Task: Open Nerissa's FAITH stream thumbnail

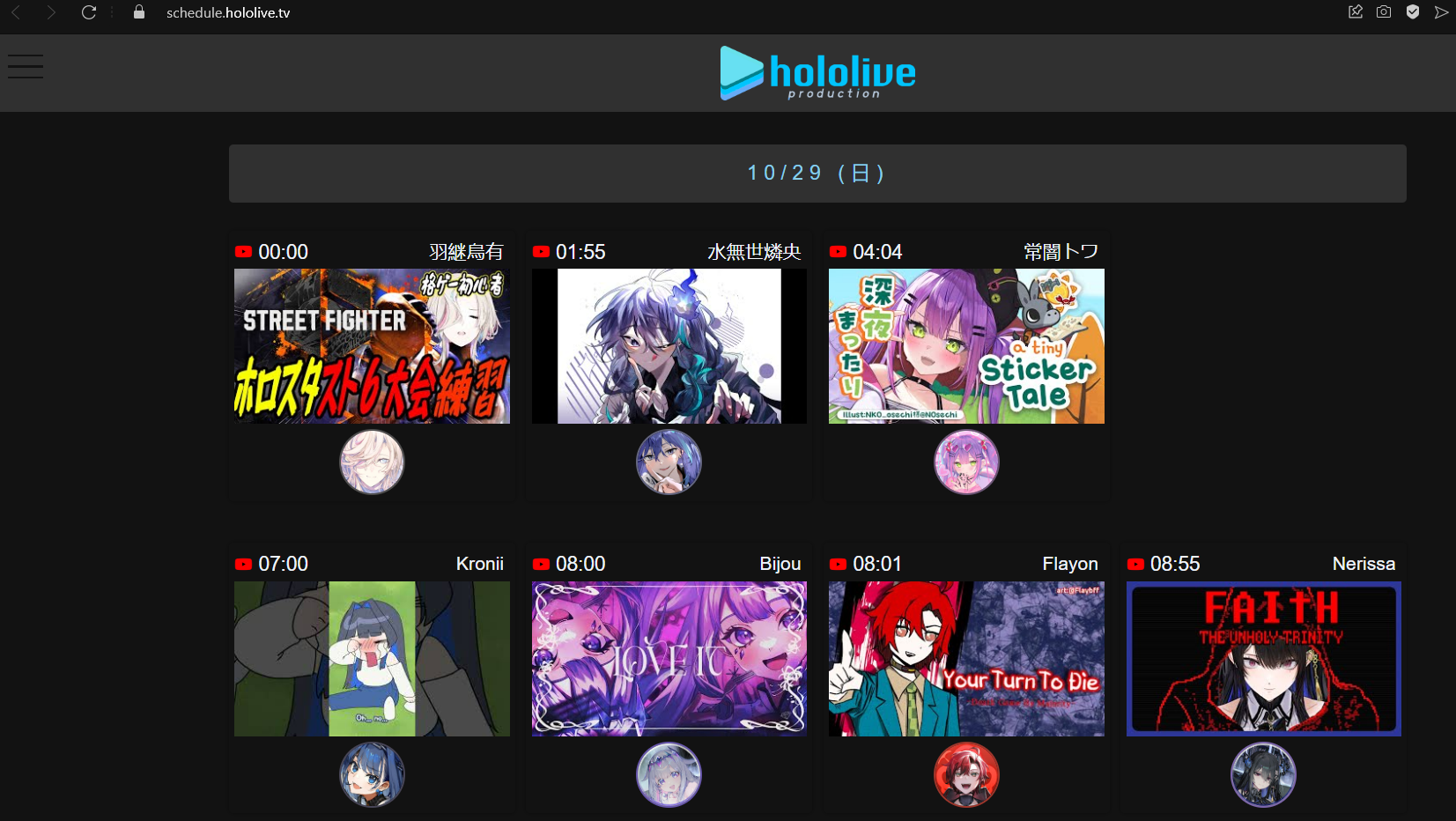Action: pos(1264,659)
